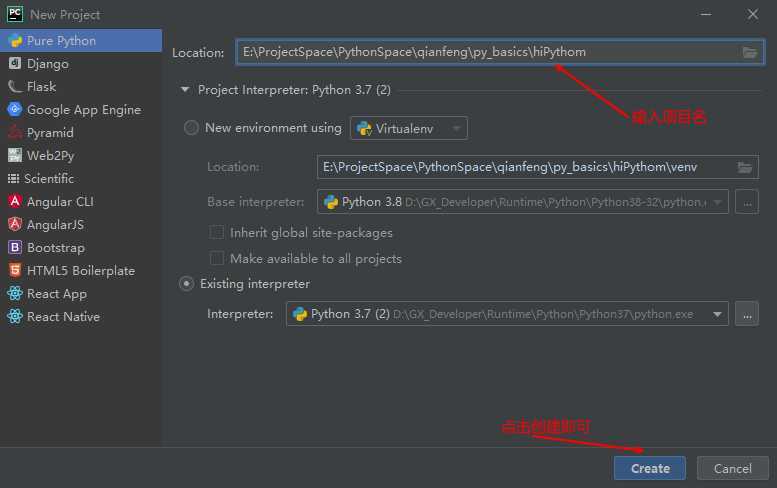Click the Google App Engine icon

click(15, 109)
